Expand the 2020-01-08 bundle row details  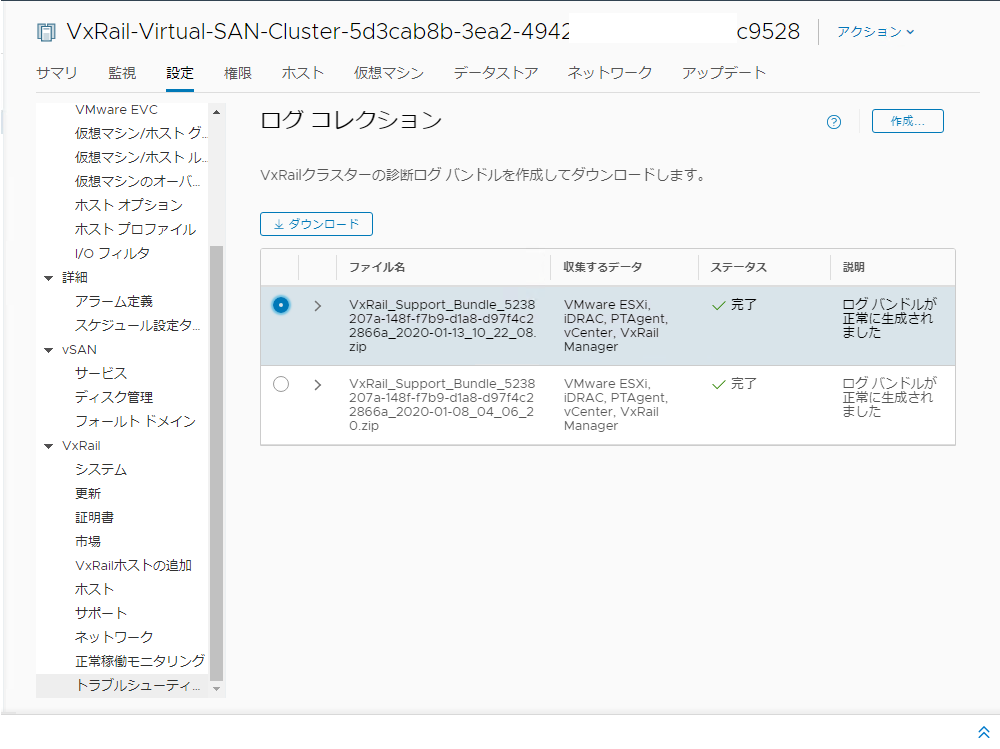(318, 385)
